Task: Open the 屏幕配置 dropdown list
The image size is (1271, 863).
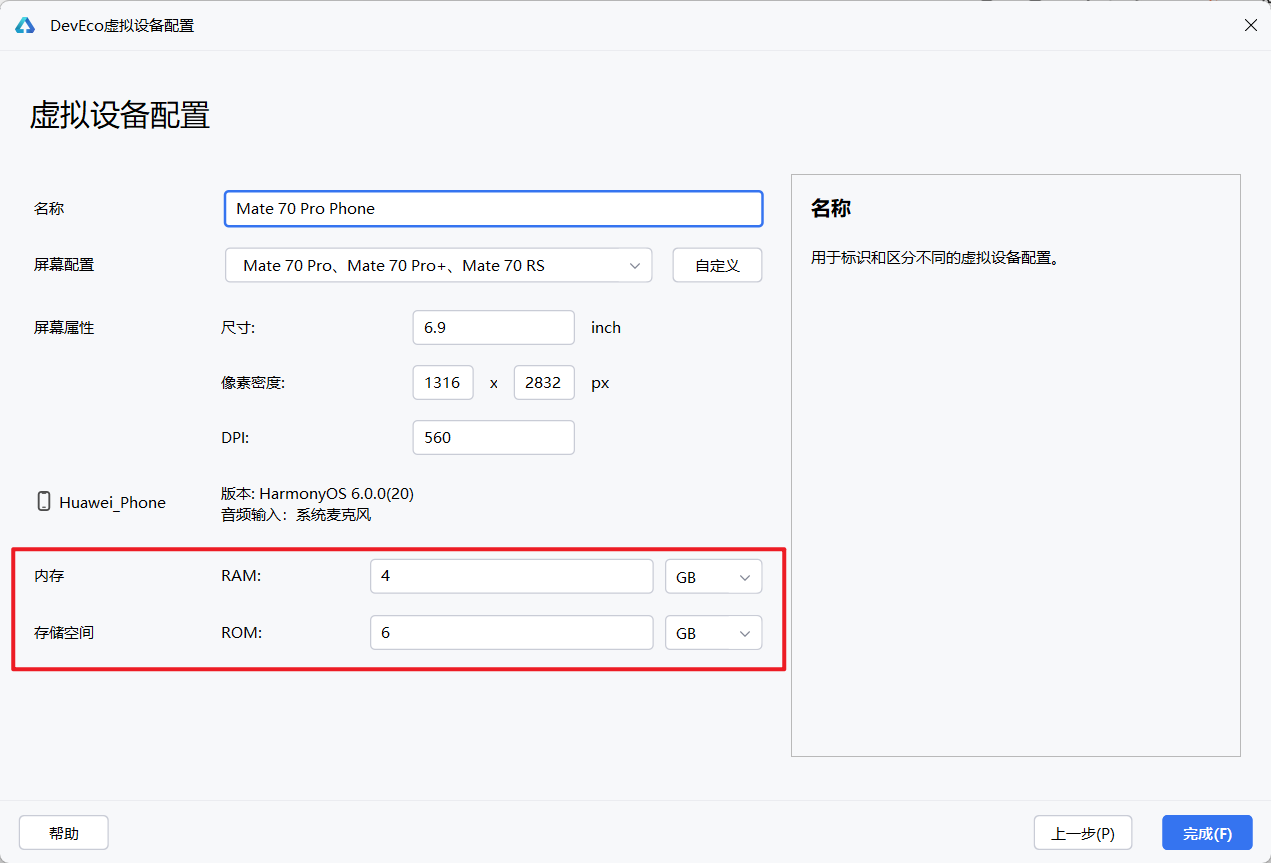Action: (x=438, y=266)
